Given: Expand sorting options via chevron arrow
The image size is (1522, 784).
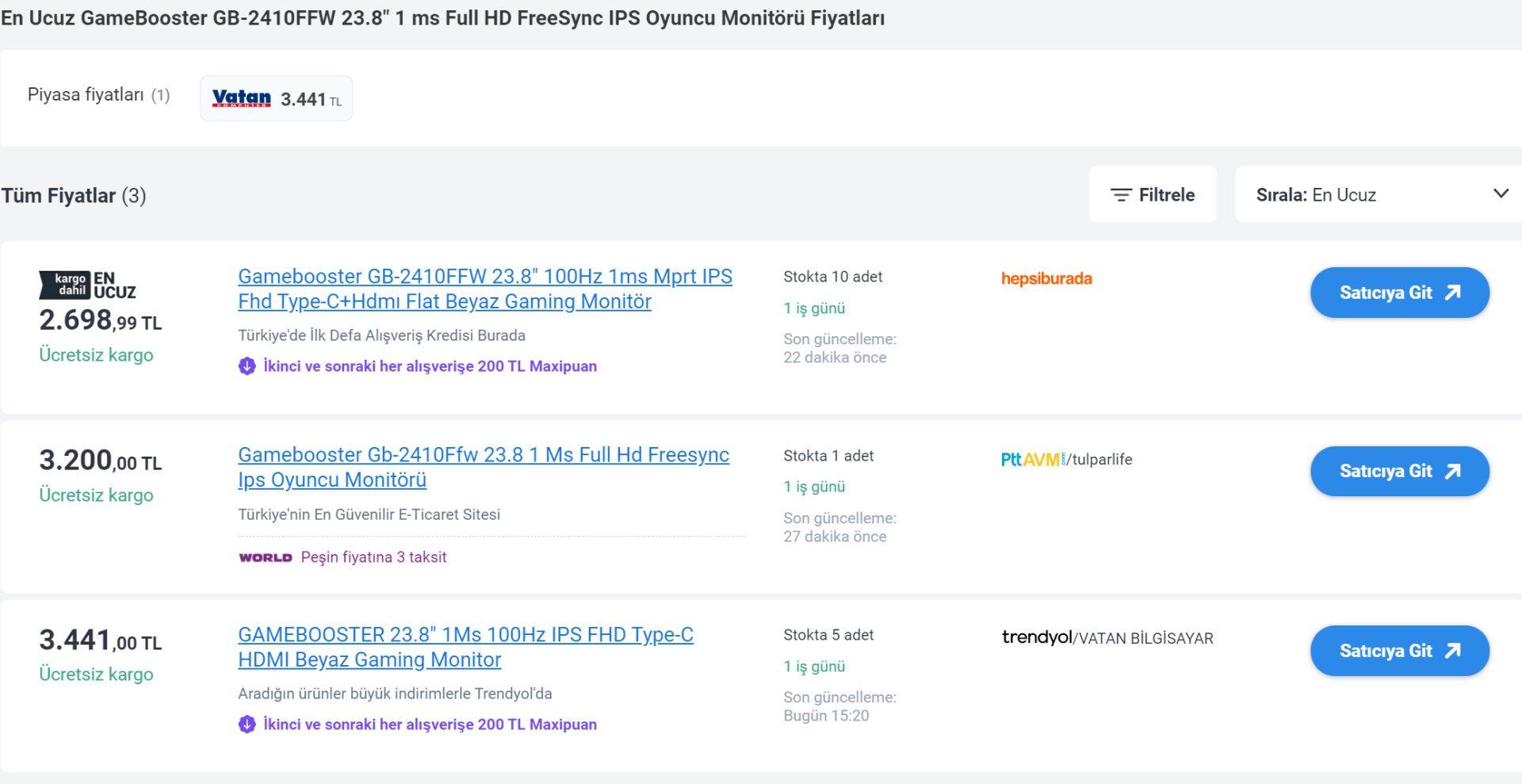Looking at the screenshot, I should coord(1501,193).
